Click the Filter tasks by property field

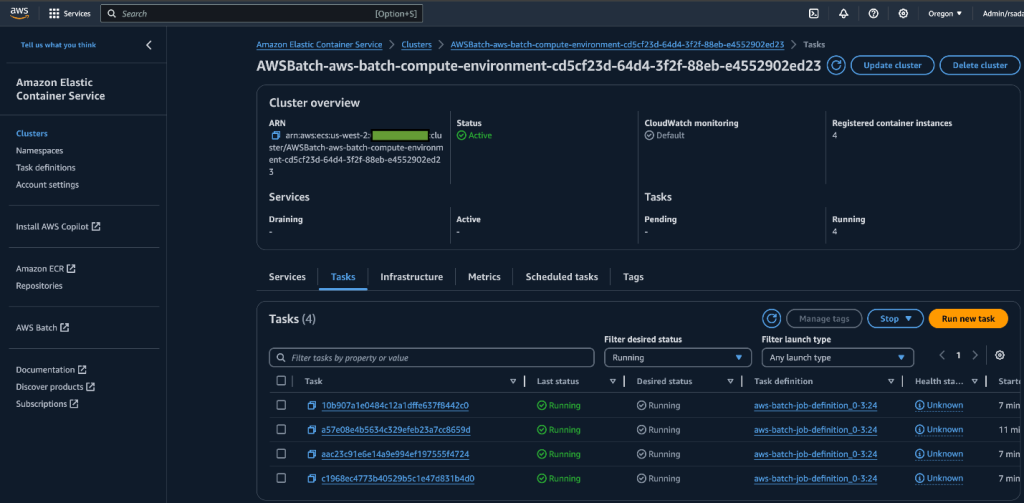(432, 357)
